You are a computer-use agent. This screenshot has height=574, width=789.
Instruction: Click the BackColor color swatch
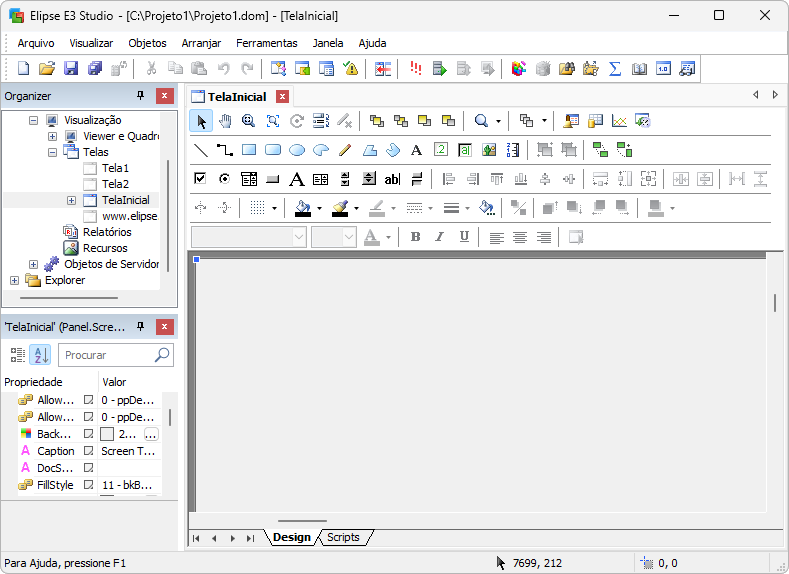click(107, 434)
